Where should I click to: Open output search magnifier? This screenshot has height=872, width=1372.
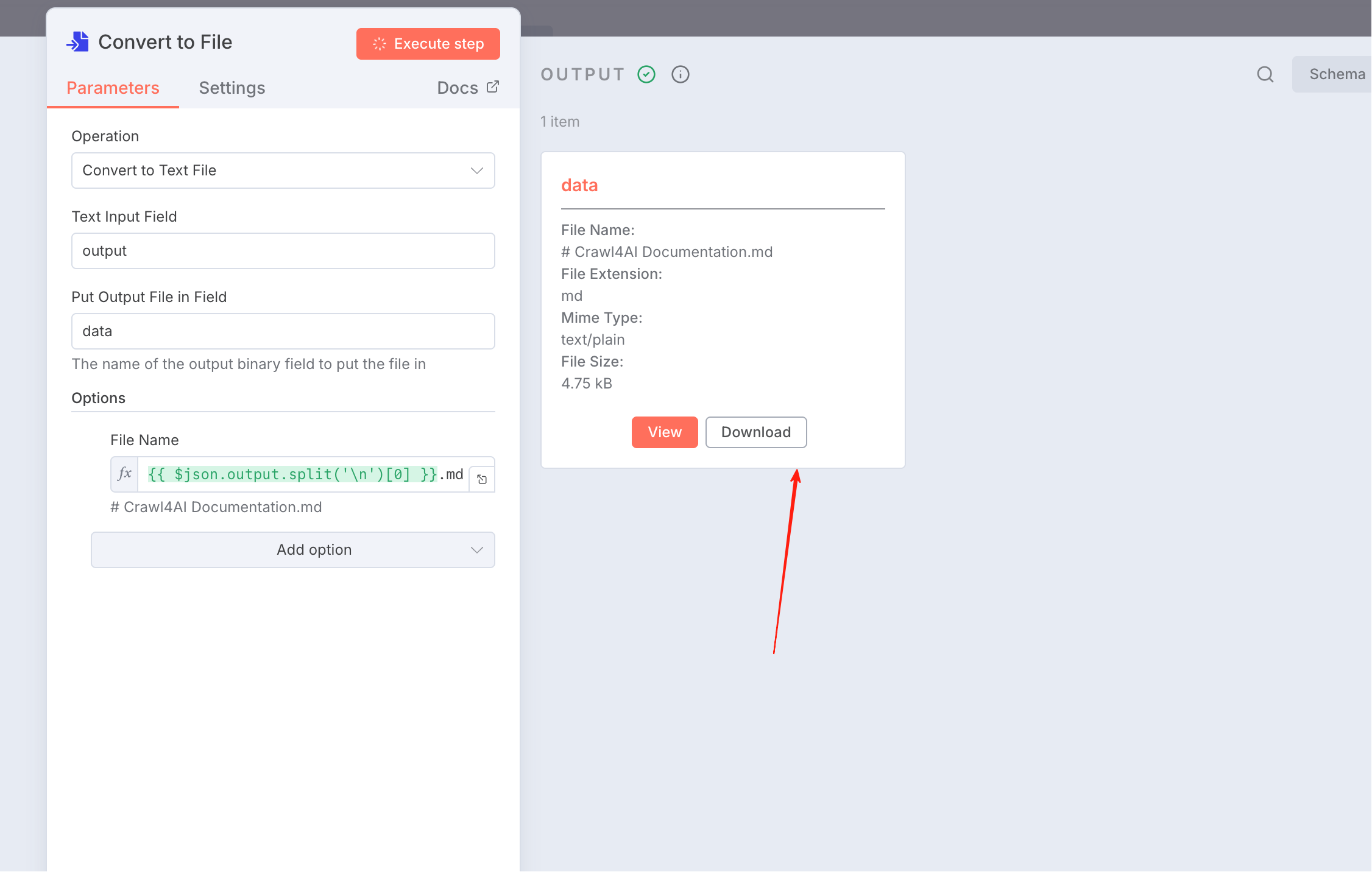(x=1265, y=74)
